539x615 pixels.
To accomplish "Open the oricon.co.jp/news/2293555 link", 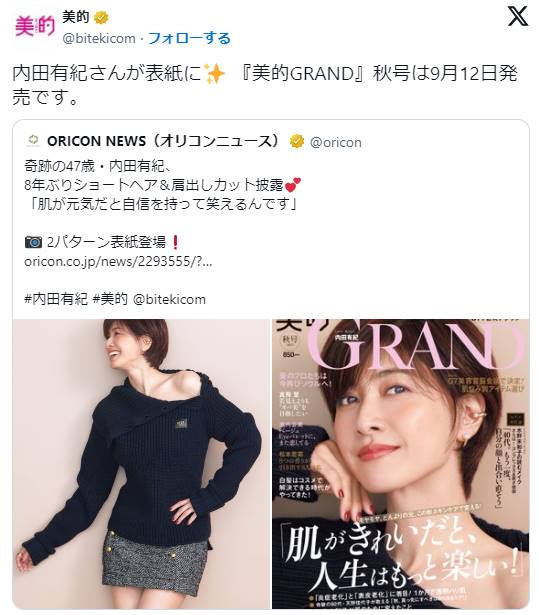I will [118, 262].
